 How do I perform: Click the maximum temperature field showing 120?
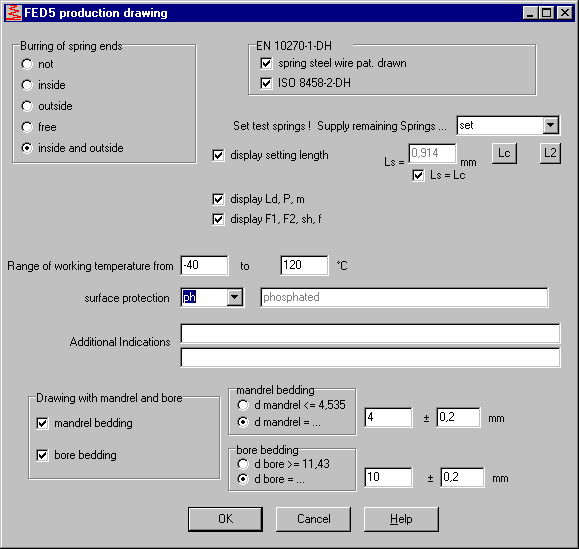tap(304, 265)
